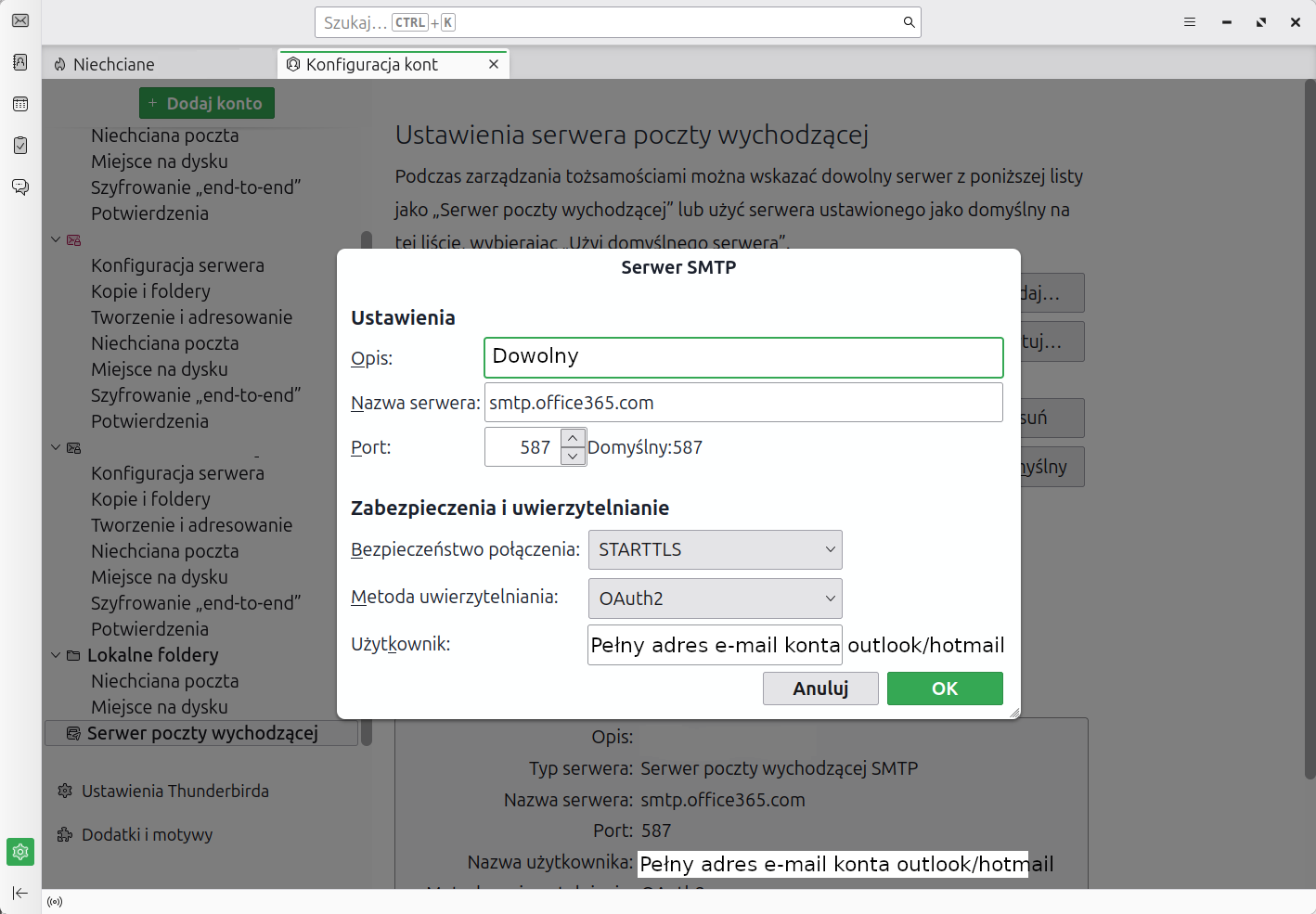The width and height of the screenshot is (1316, 914).
Task: Select Miejsce na dysku under Lokalne foldery
Action: [x=160, y=707]
